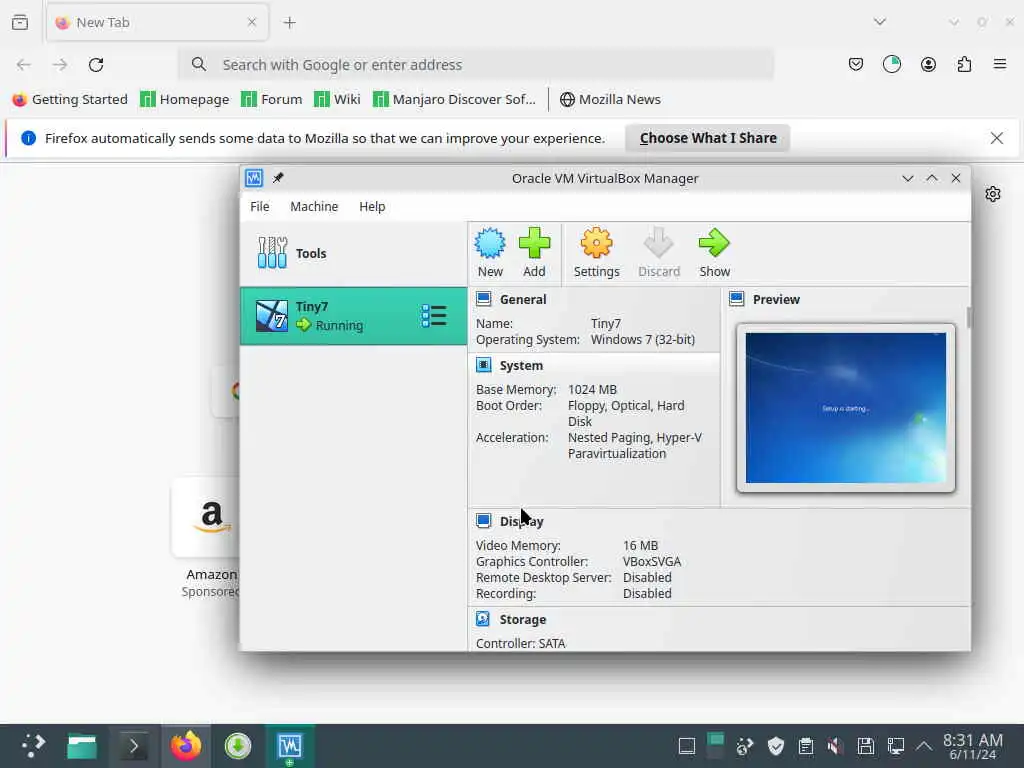
Task: Click the Display section monitor icon
Action: [483, 521]
